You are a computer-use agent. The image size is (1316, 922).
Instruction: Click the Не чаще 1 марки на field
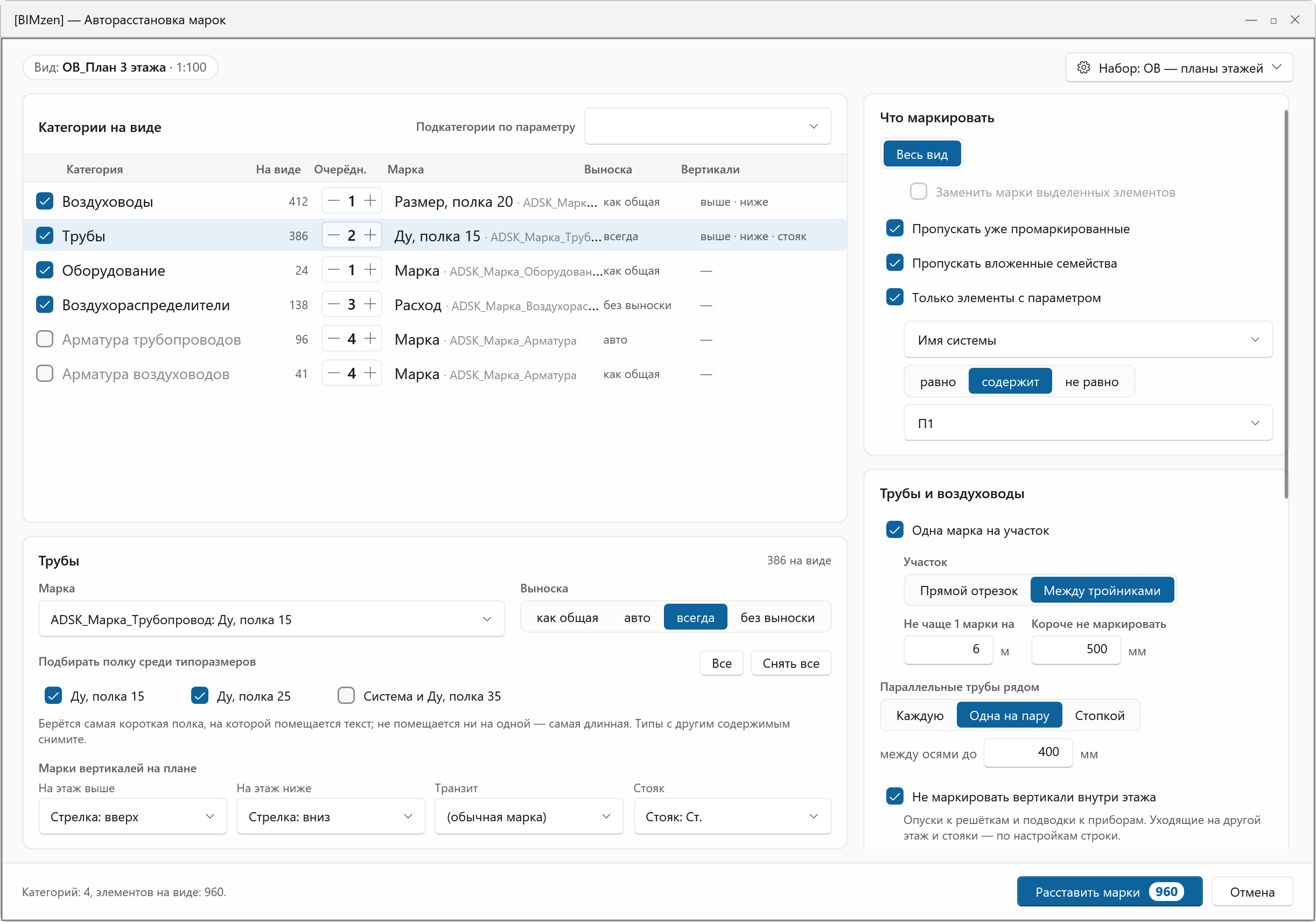(948, 649)
